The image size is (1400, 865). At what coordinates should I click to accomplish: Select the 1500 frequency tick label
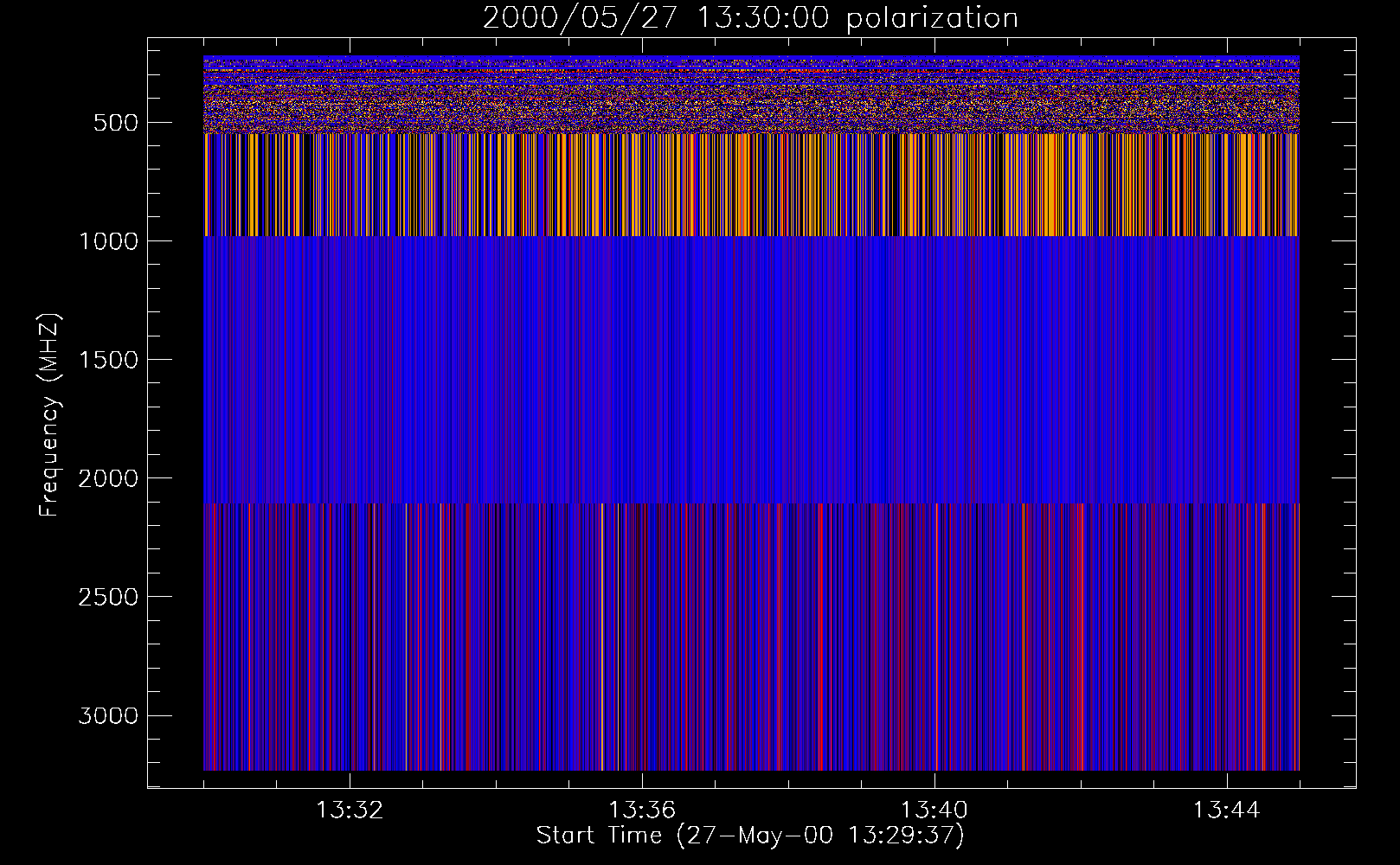tap(108, 360)
